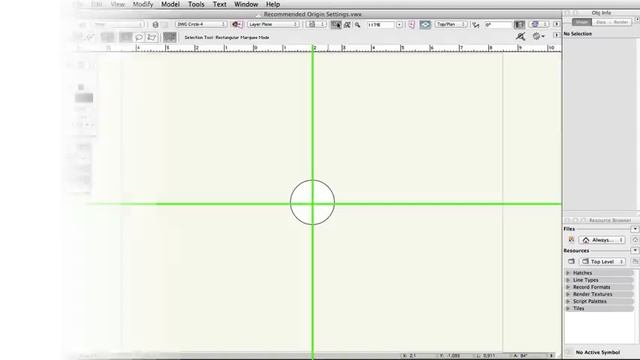Select the lasso marquee mode
This screenshot has height=360, width=640.
[x=139, y=37]
